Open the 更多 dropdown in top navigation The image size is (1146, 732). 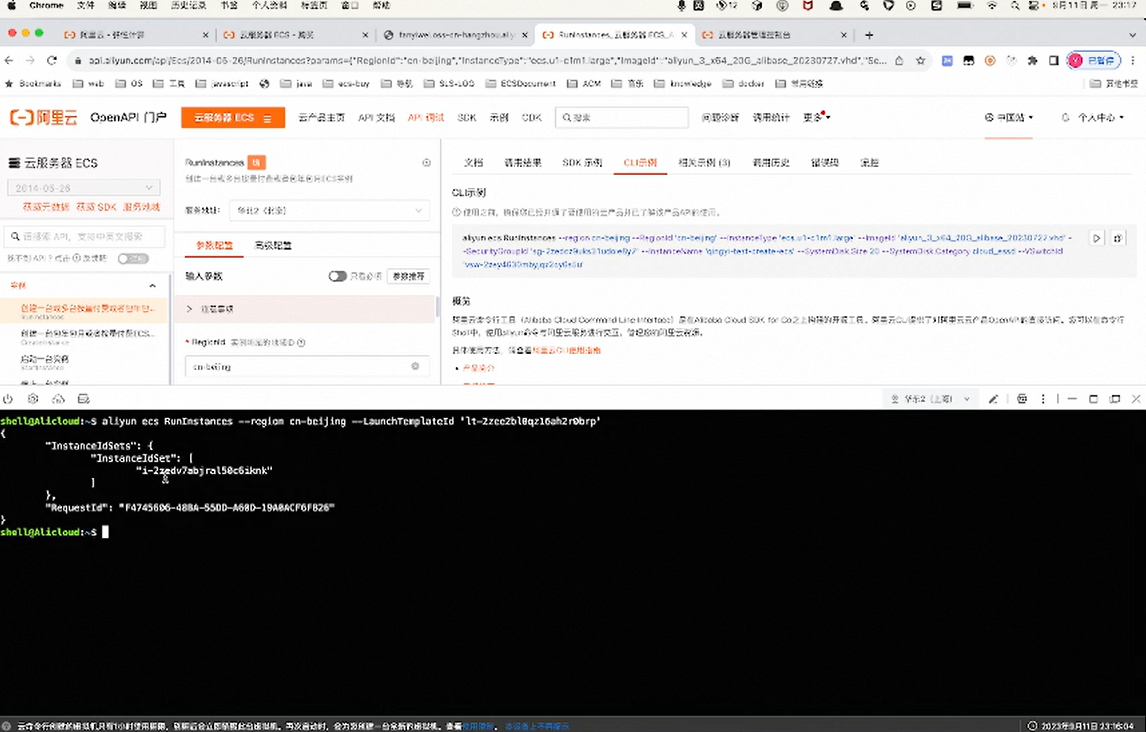(x=816, y=117)
